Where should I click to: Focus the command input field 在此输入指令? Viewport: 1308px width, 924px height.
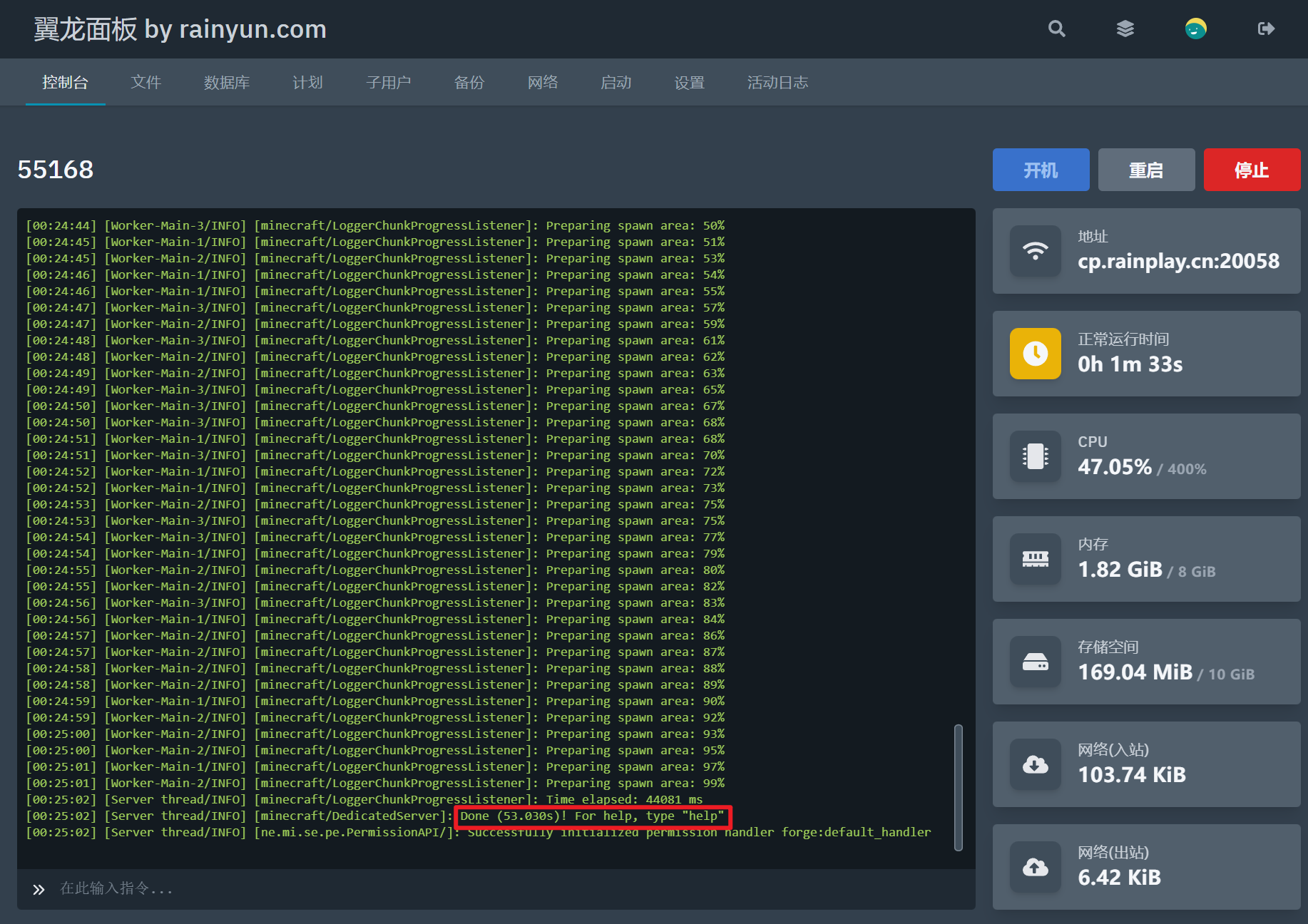pyautogui.click(x=496, y=888)
